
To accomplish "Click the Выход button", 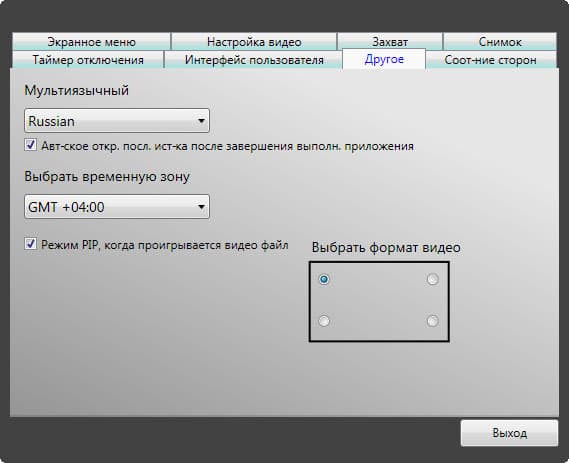I will point(509,433).
